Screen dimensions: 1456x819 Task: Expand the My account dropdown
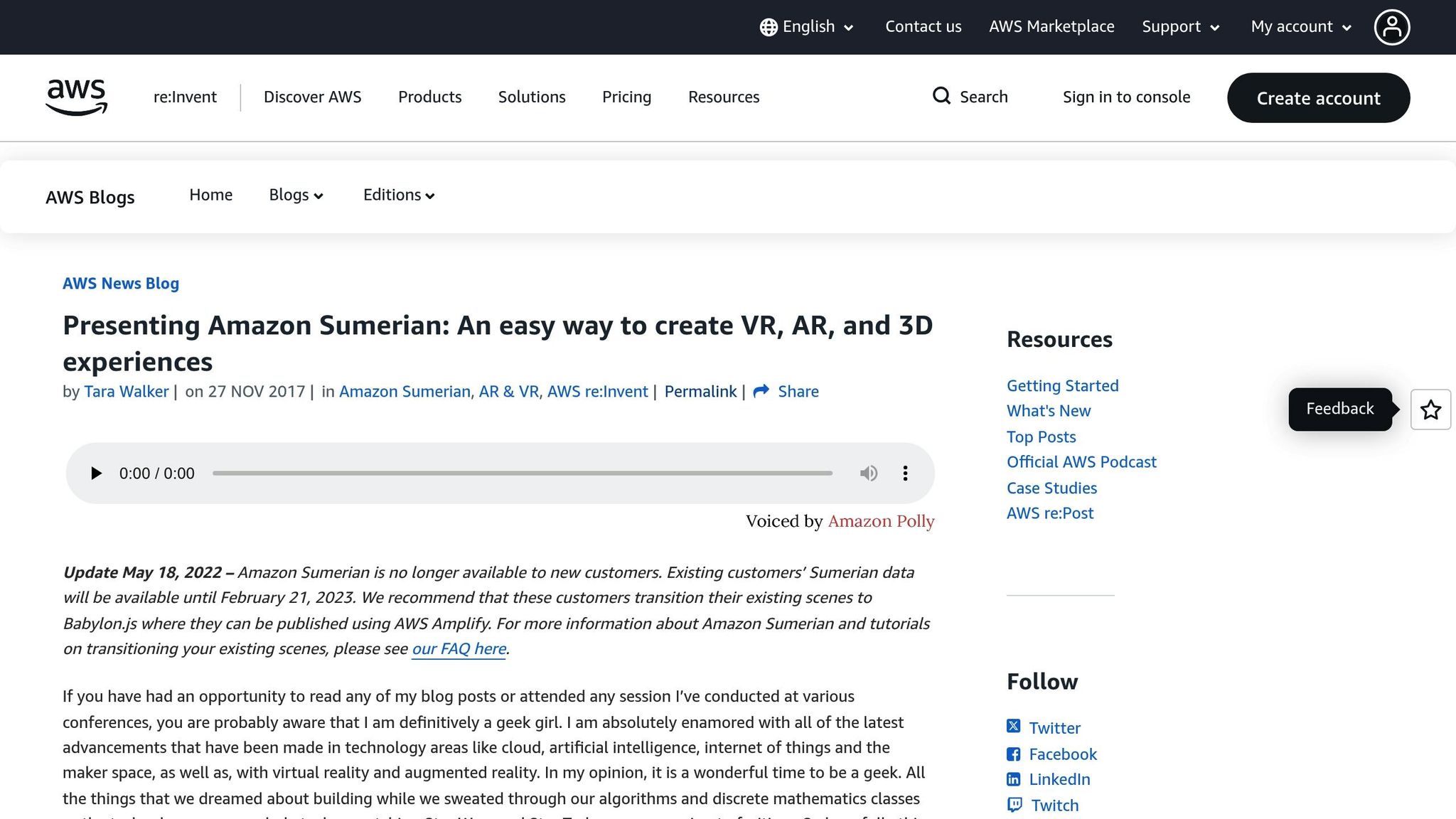[1300, 27]
